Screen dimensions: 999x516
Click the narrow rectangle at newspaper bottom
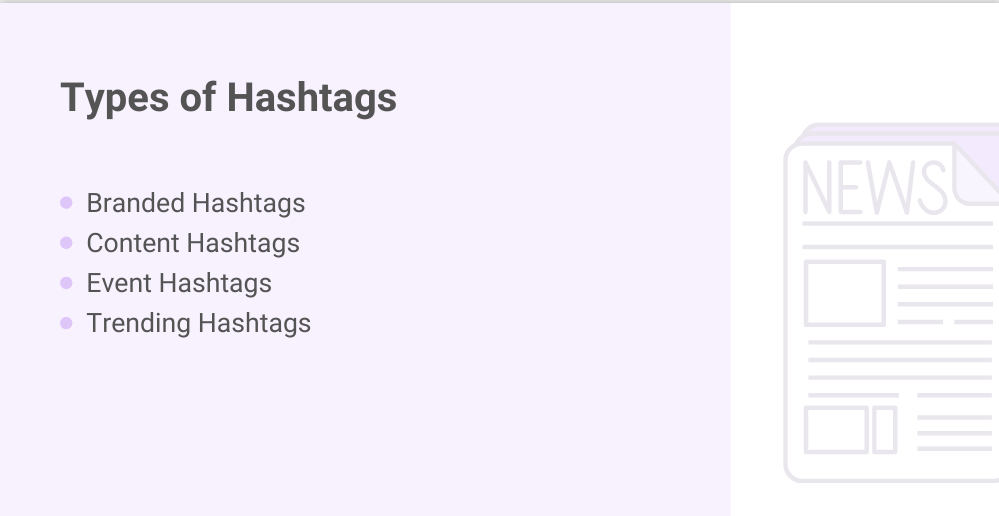[884, 429]
